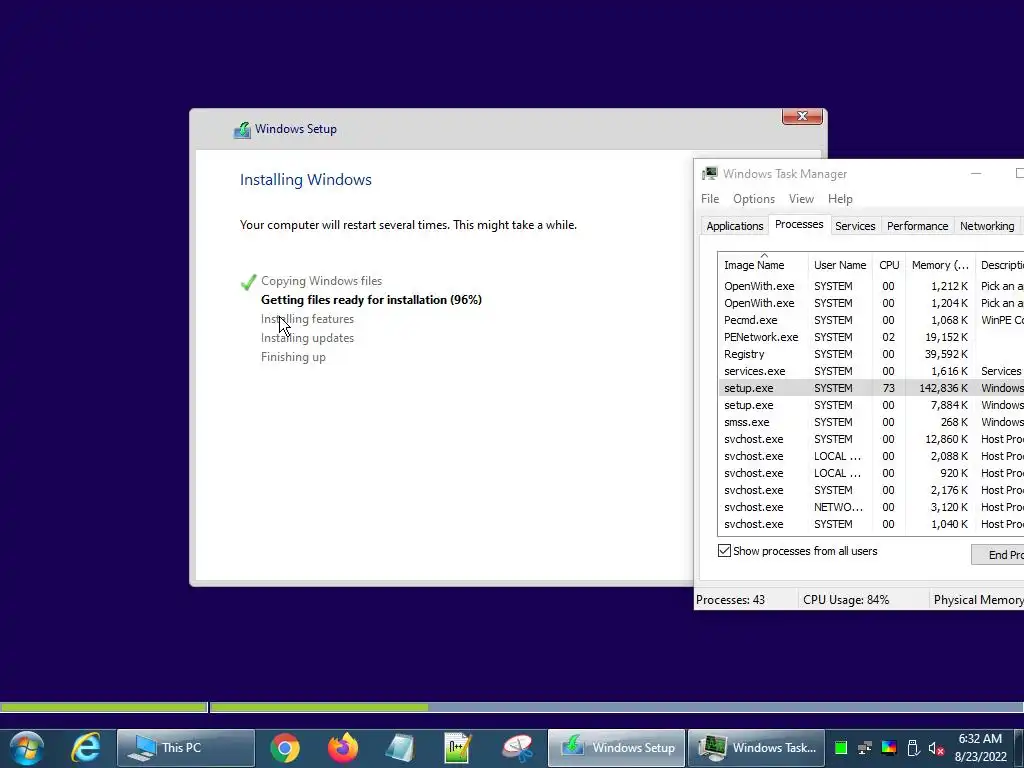1024x768 pixels.
Task: Select svchost.exe using 2,088 K memory
Action: pyautogui.click(x=871, y=456)
